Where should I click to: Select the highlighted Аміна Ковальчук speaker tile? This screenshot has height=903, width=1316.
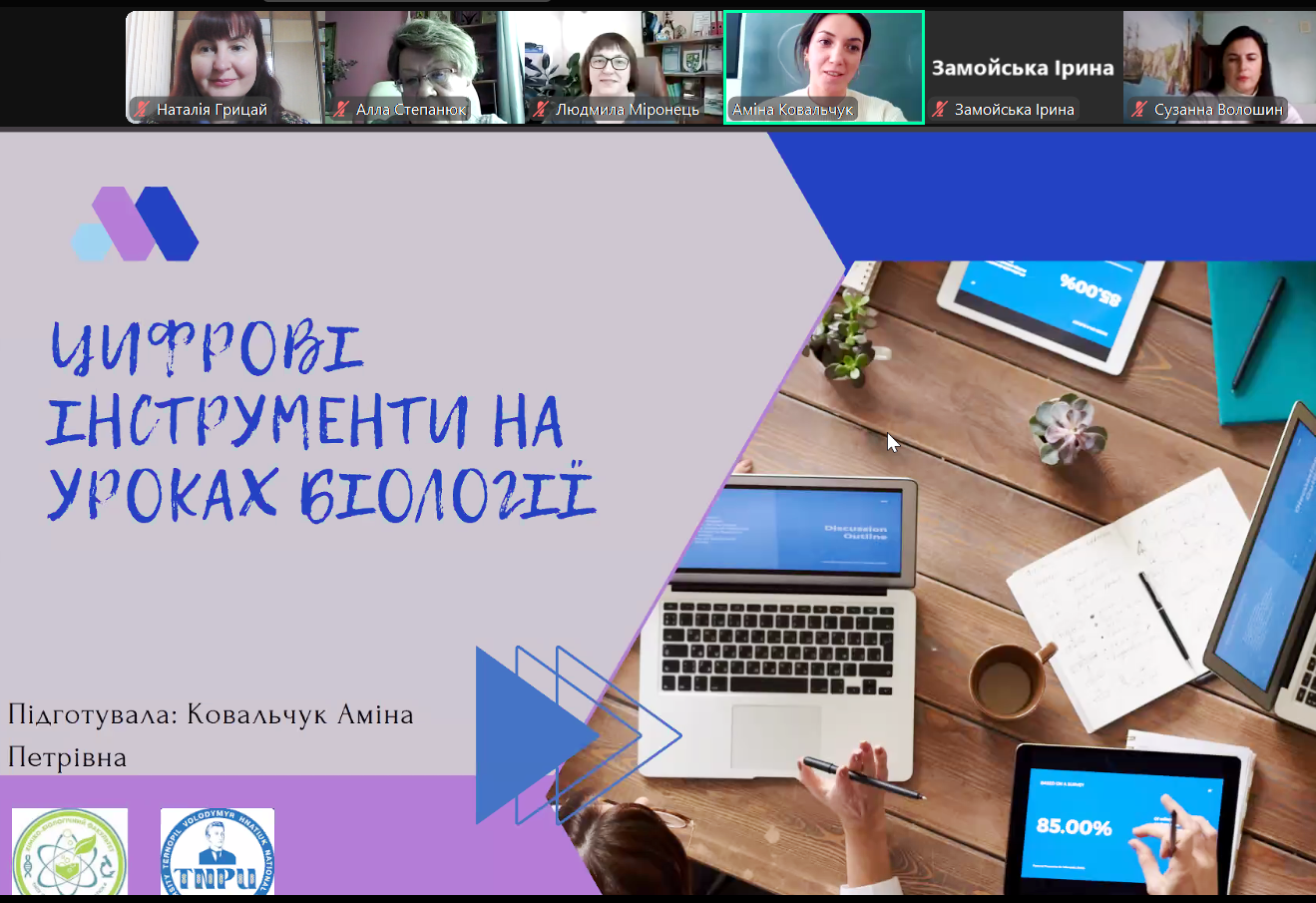tap(823, 62)
